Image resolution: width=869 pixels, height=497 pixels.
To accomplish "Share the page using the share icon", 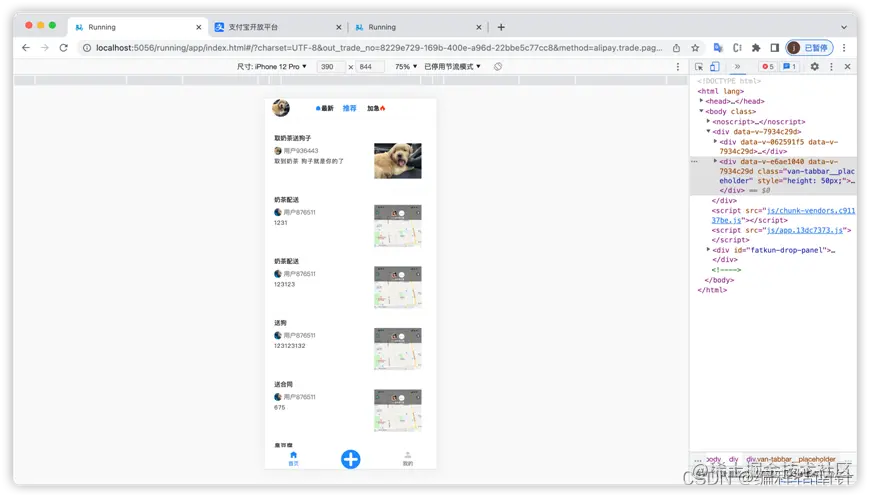I will tap(676, 48).
